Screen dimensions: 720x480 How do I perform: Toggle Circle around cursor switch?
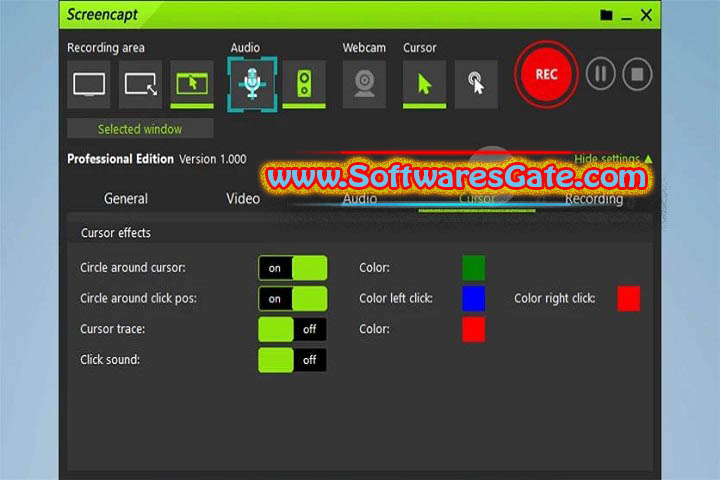pos(292,268)
